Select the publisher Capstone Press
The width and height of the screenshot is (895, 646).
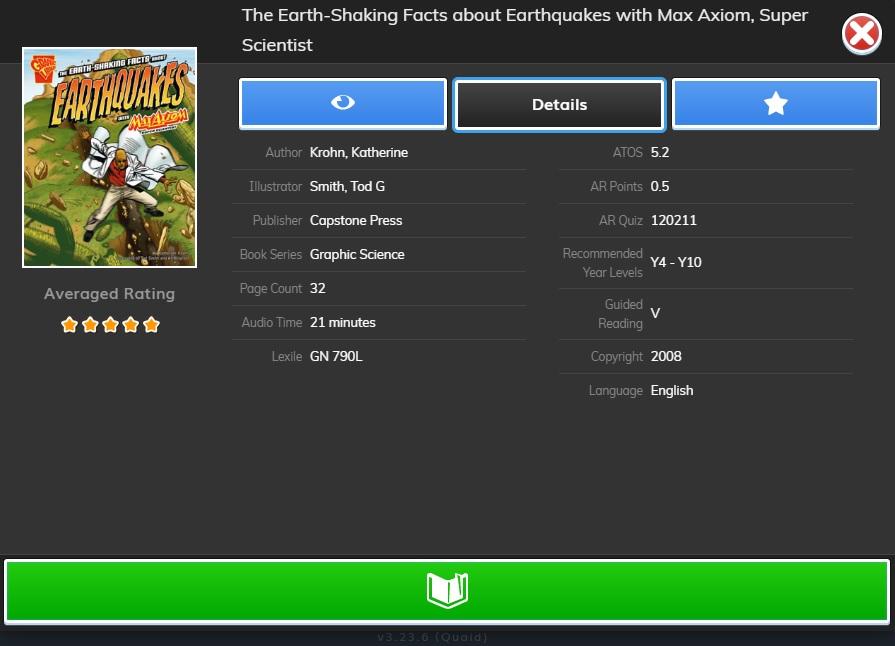[356, 221]
